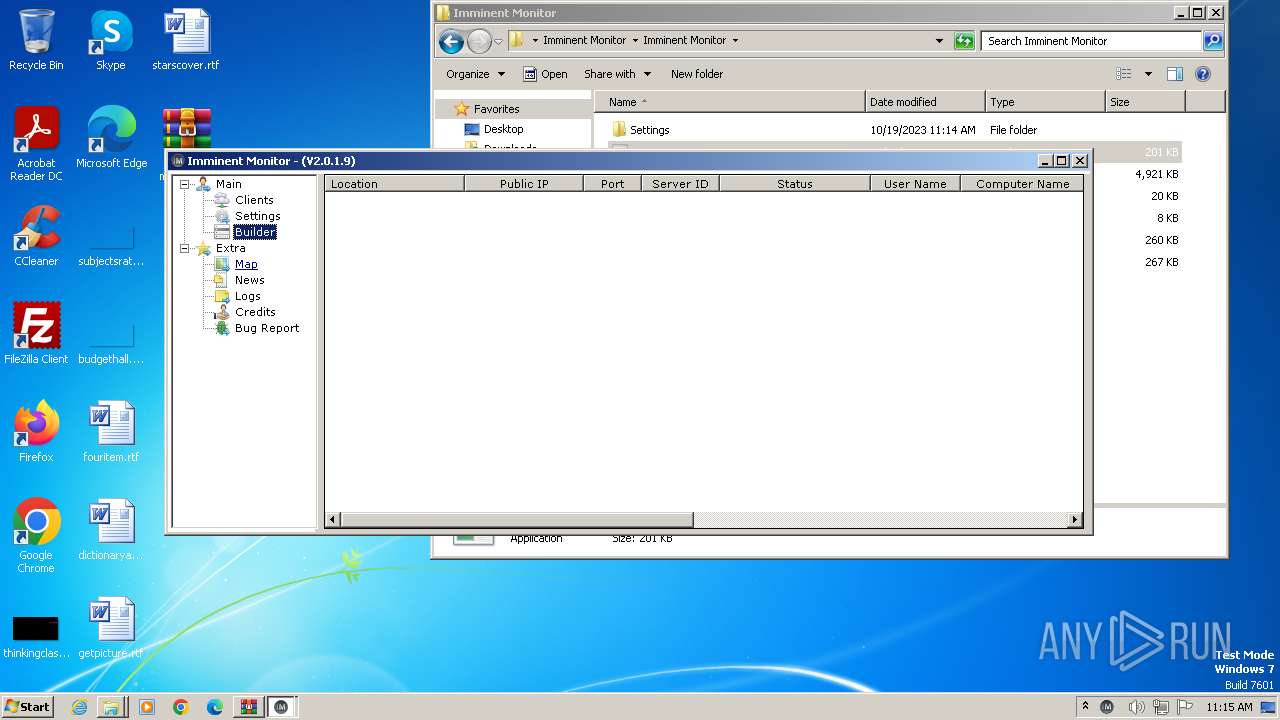Image resolution: width=1280 pixels, height=720 pixels.
Task: Open the Settings node under Main
Action: (257, 216)
